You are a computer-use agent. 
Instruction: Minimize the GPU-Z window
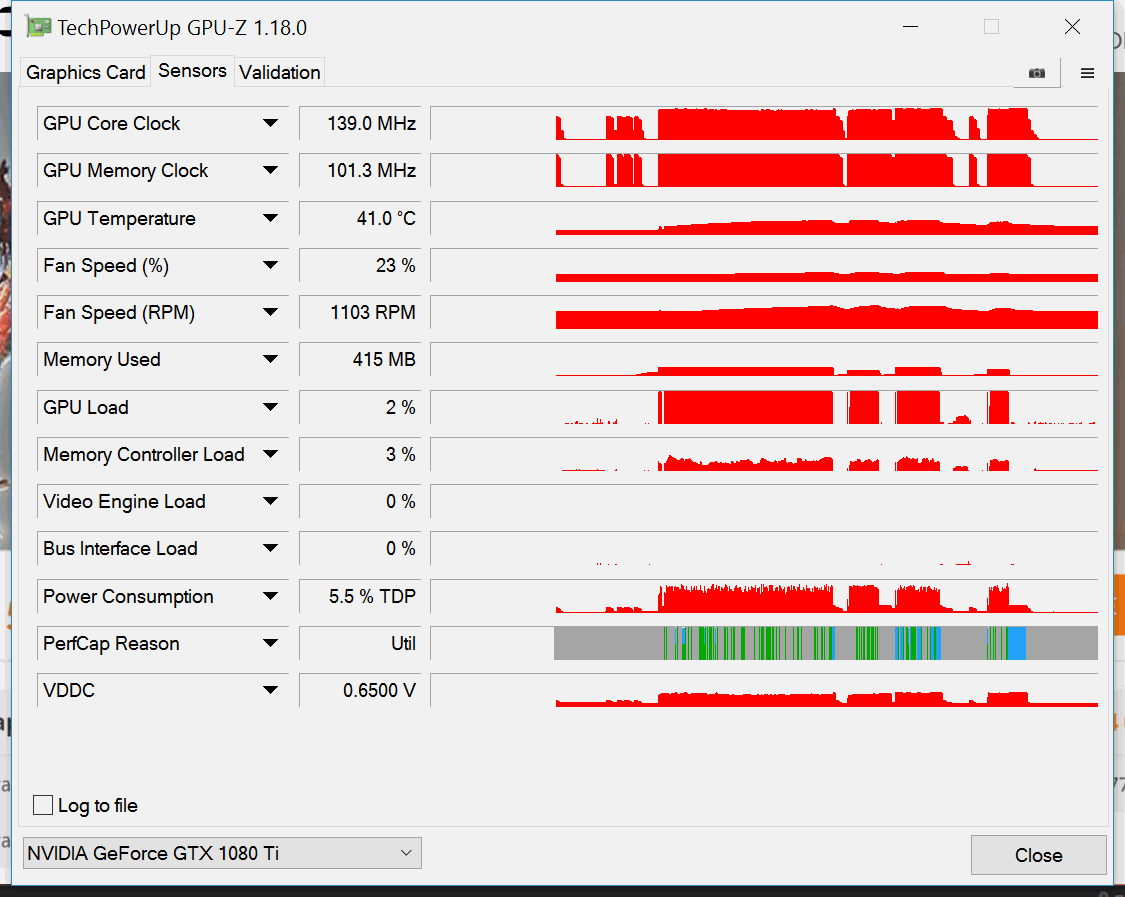coord(910,27)
